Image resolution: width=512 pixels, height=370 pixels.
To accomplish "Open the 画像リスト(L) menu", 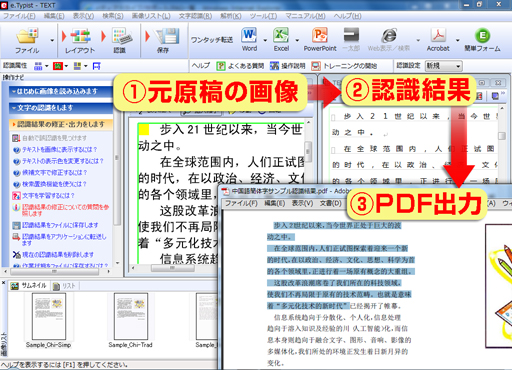I will point(151,16).
